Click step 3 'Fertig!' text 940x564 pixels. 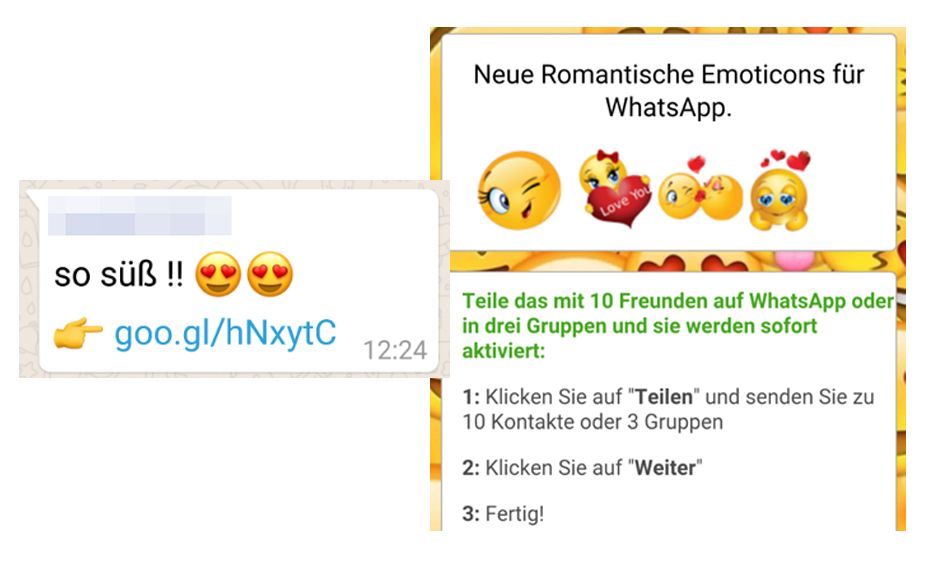(503, 514)
